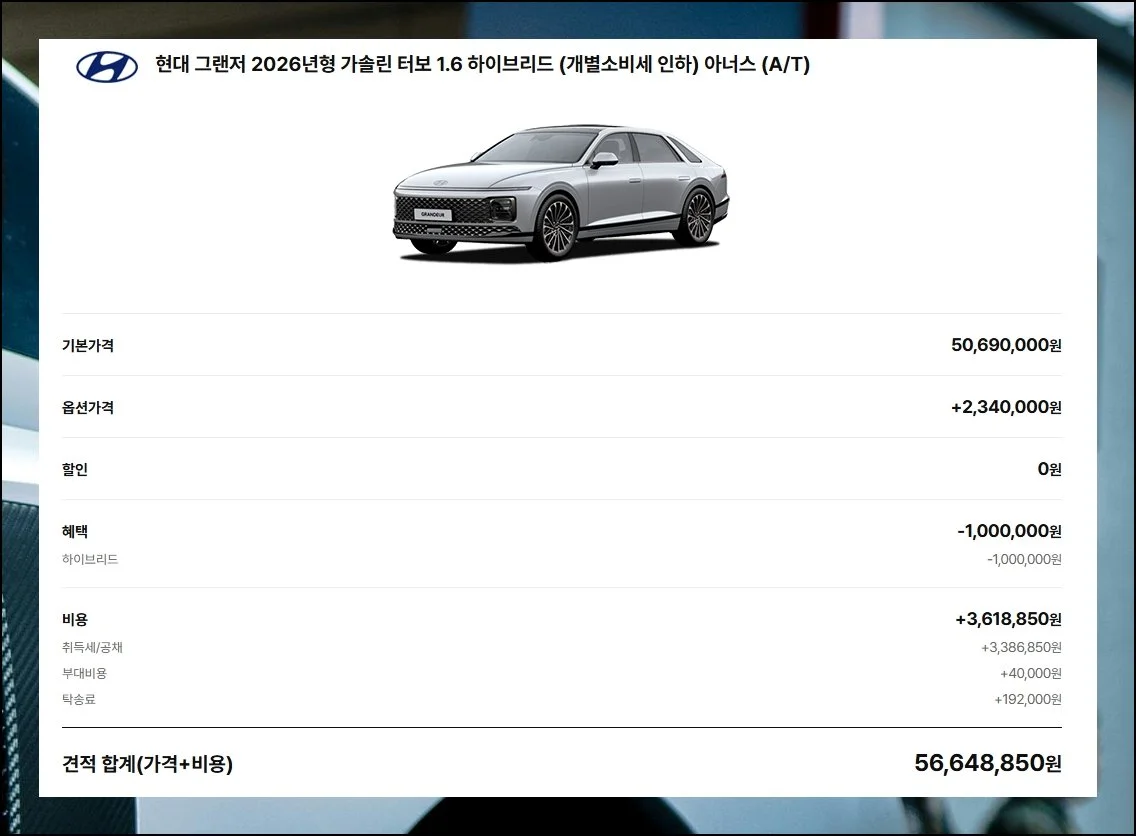Select the 할인 row label
The image size is (1136, 836).
point(75,470)
